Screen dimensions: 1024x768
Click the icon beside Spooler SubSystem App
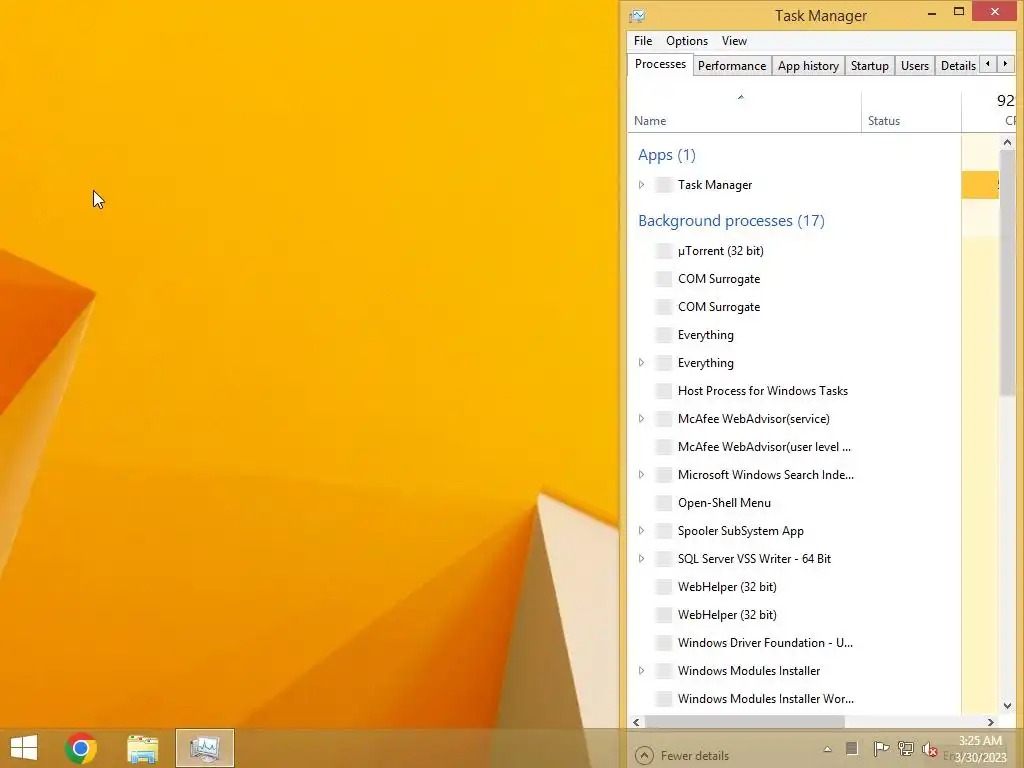(x=664, y=531)
